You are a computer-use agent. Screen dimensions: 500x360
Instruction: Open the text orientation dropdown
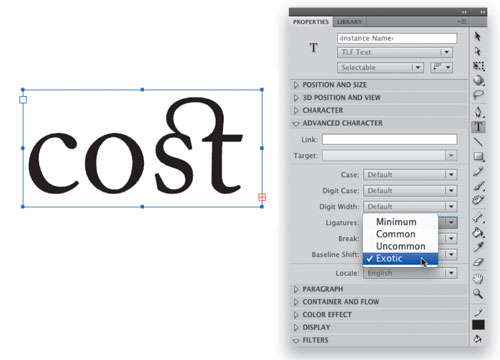(x=441, y=67)
